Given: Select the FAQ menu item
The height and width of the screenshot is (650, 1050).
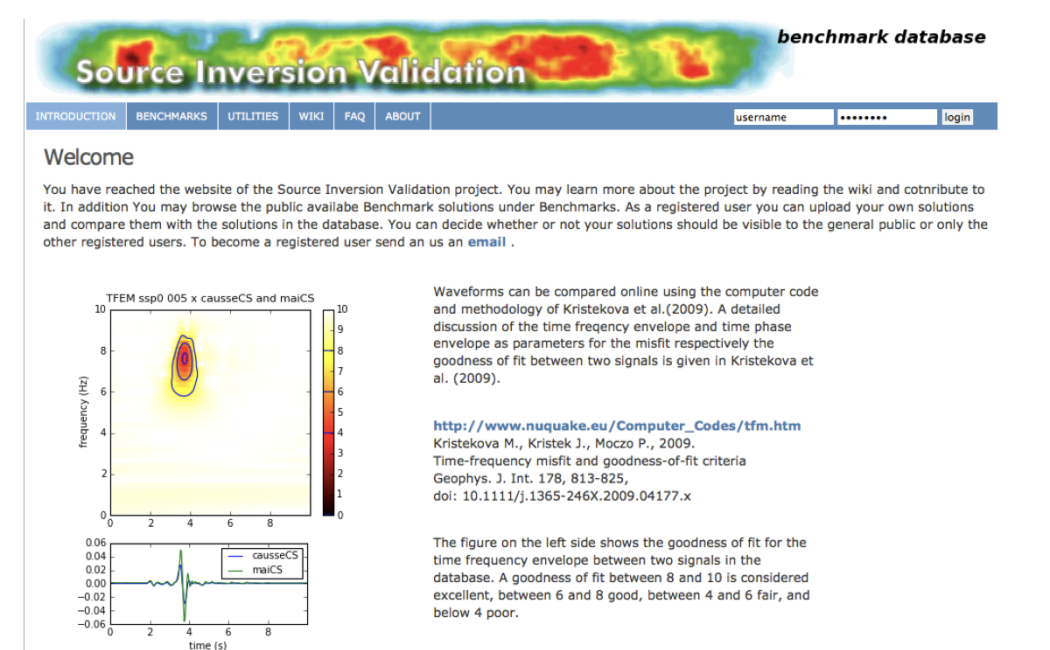Looking at the screenshot, I should point(355,116).
